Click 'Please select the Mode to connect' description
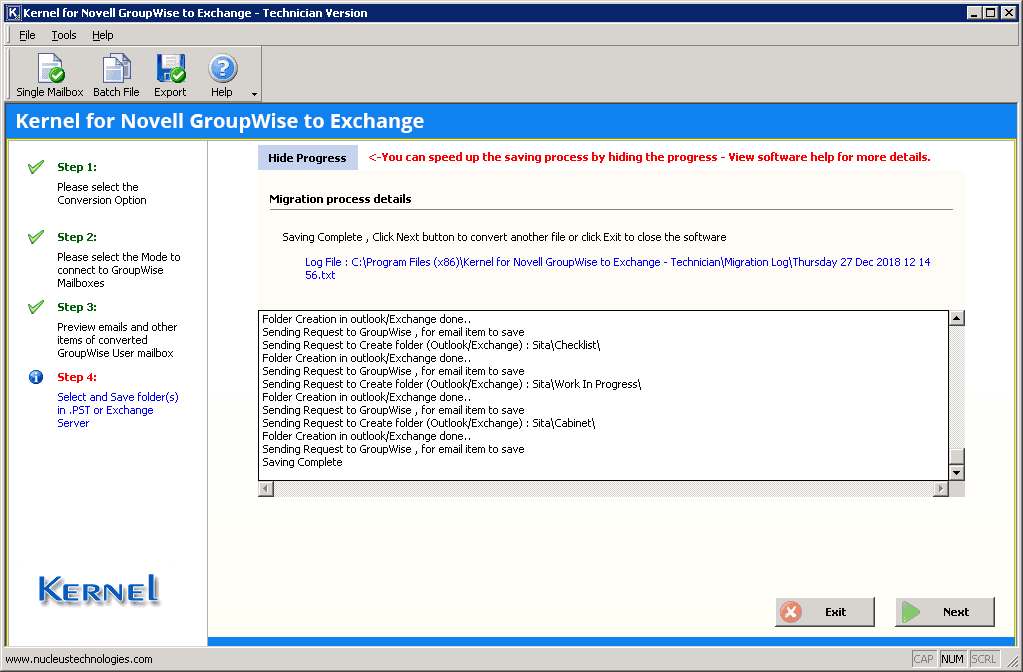This screenshot has width=1023, height=672. click(x=119, y=270)
